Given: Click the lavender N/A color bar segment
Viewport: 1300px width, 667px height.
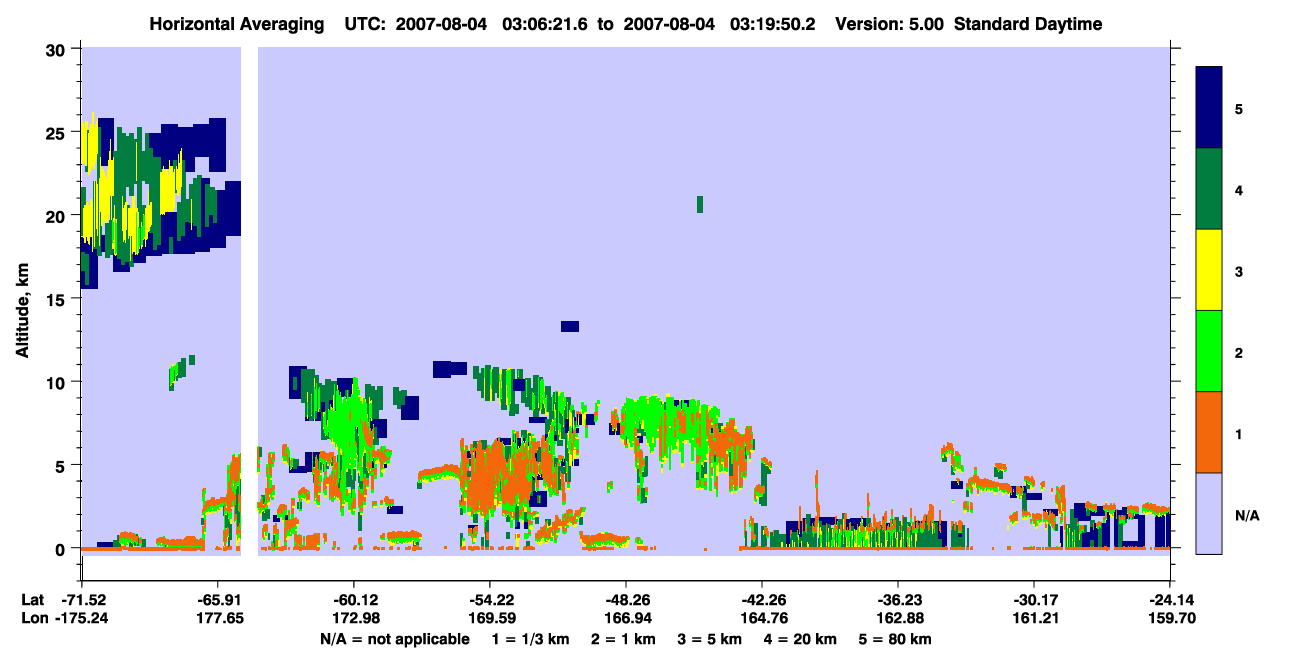Looking at the screenshot, I should (1210, 513).
